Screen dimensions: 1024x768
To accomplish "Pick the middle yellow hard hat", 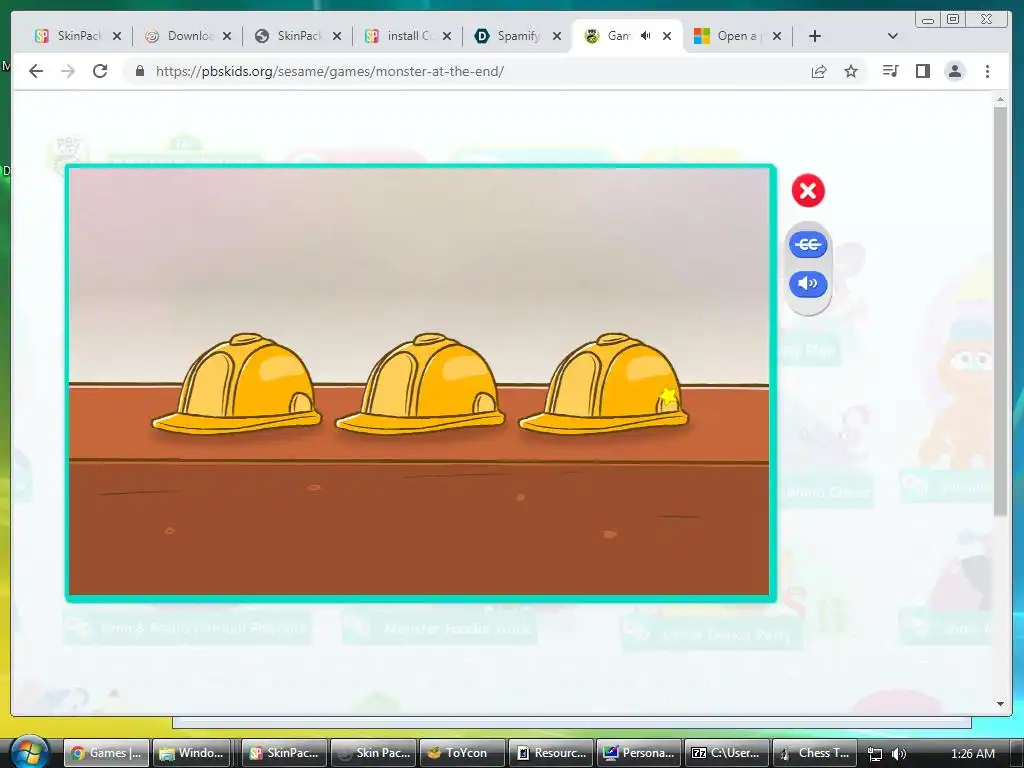I will coord(421,384).
